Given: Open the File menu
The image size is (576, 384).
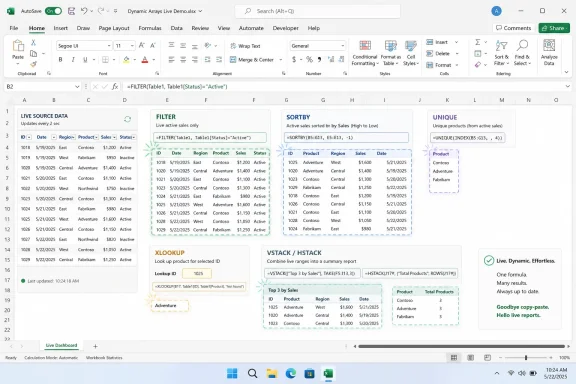Looking at the screenshot, I should (x=14, y=28).
